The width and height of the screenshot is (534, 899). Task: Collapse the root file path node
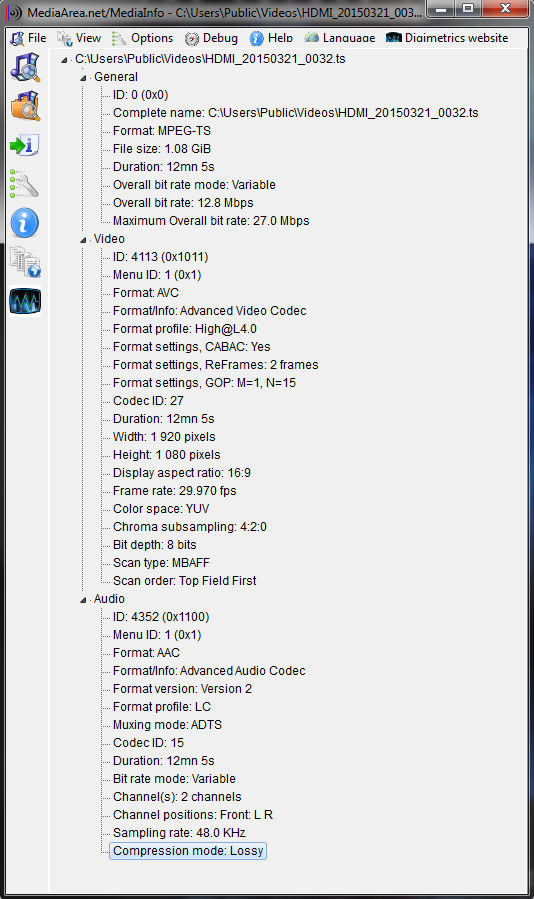pyautogui.click(x=64, y=60)
